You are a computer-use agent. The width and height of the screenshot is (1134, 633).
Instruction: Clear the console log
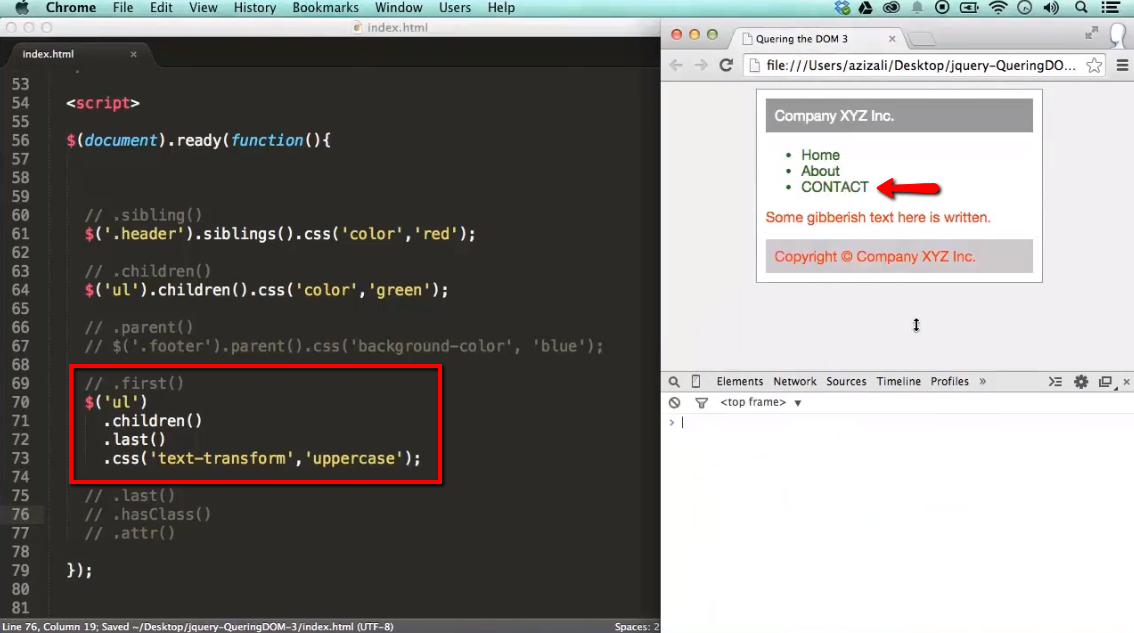pyautogui.click(x=675, y=402)
